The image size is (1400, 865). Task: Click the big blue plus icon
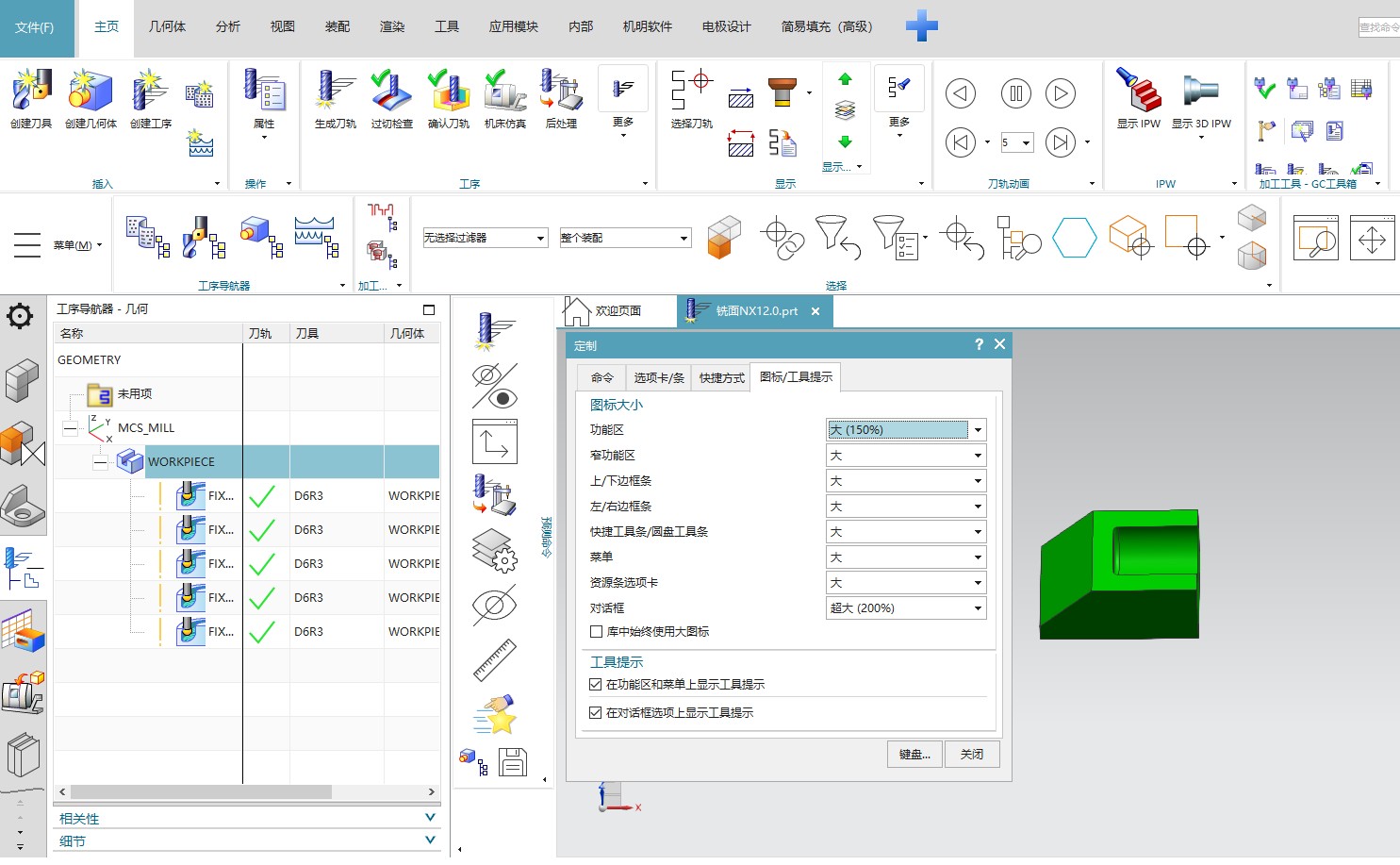(x=922, y=25)
